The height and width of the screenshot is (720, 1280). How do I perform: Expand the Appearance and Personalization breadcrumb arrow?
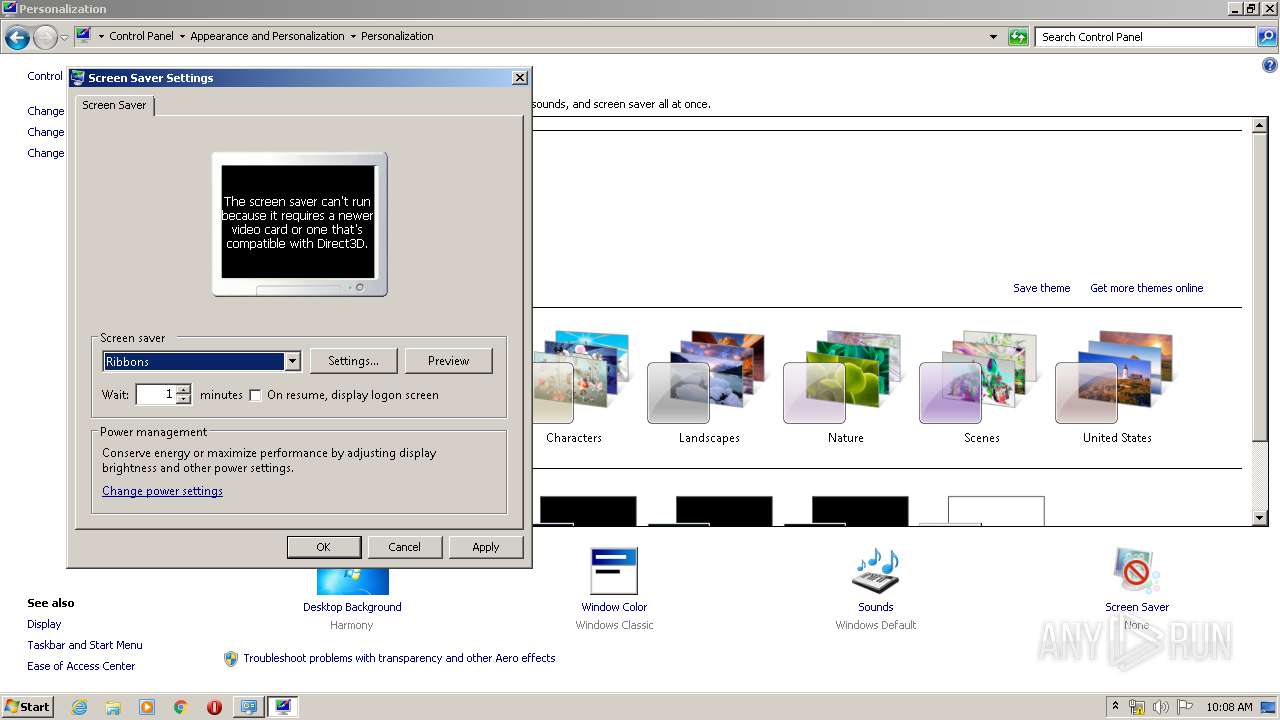point(353,37)
